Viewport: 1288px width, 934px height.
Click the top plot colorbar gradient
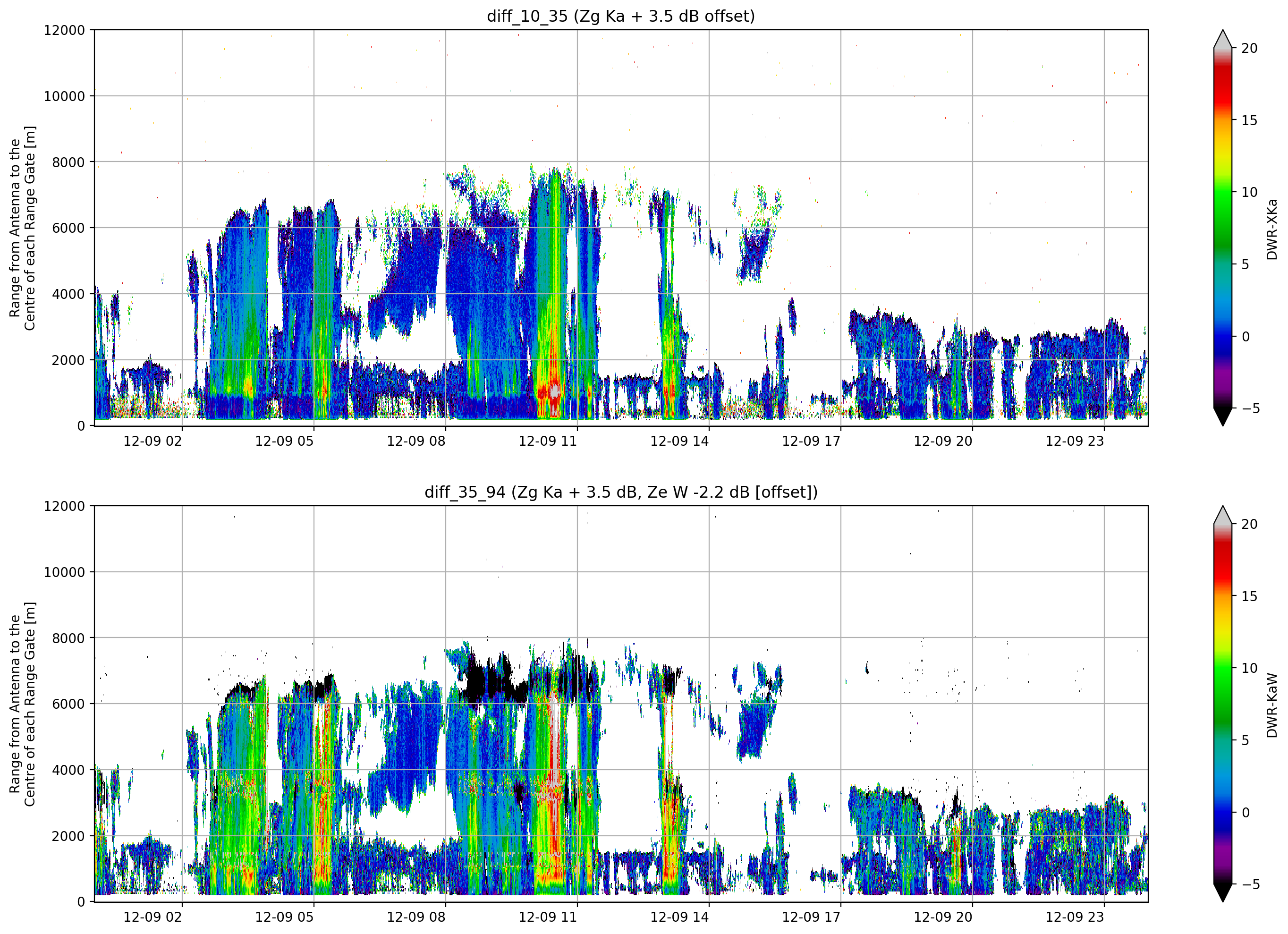[x=1223, y=228]
